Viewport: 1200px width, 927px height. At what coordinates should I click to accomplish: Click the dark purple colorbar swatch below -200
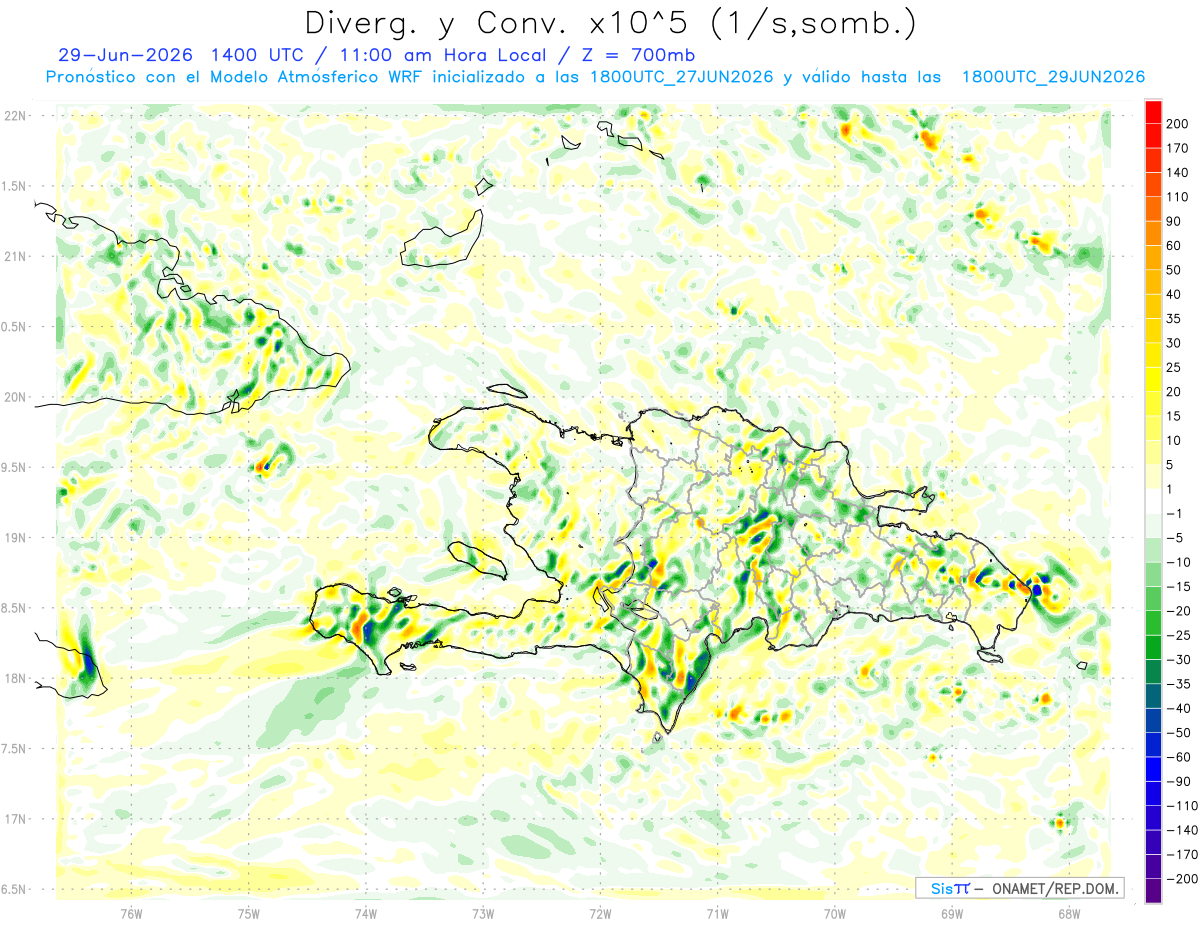coord(1153,891)
